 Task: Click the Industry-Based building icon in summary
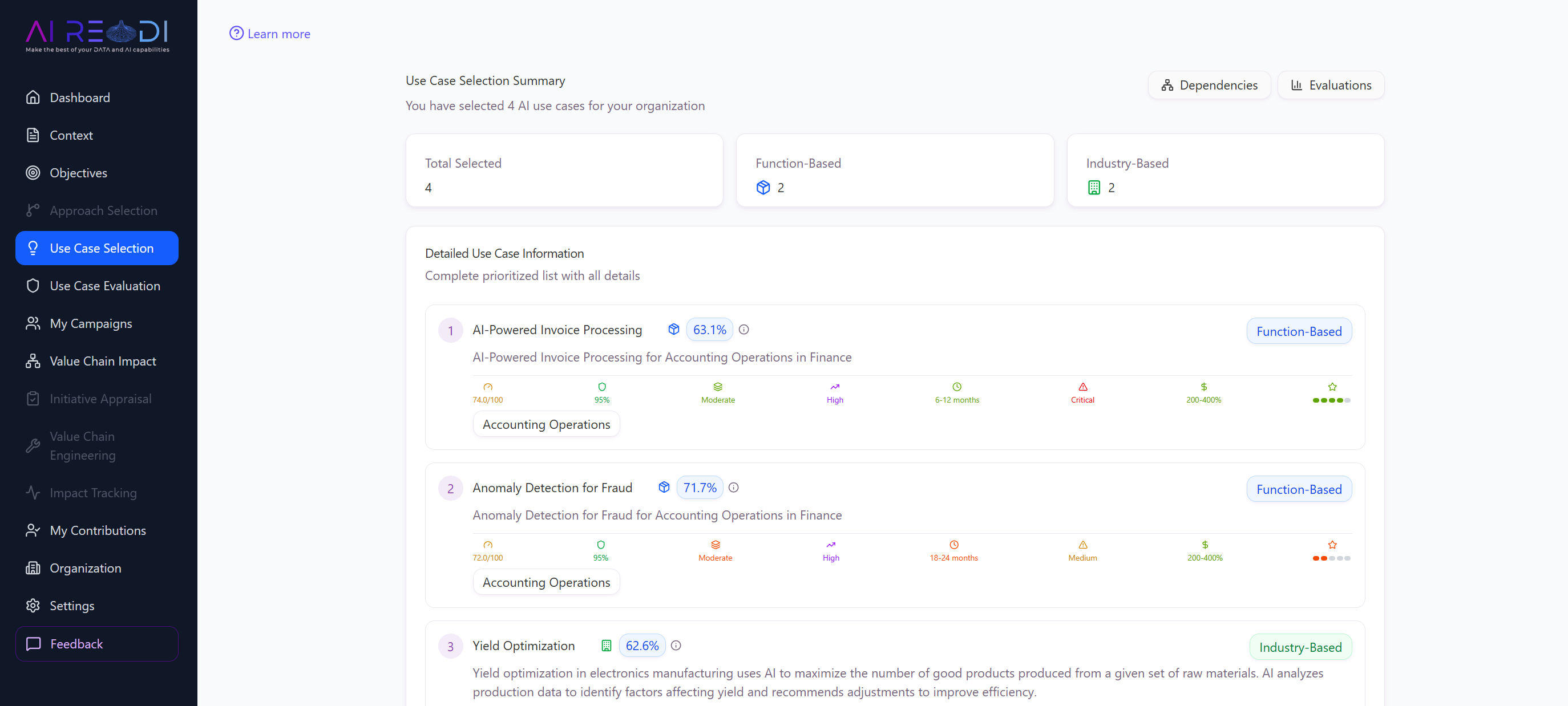(x=1093, y=187)
